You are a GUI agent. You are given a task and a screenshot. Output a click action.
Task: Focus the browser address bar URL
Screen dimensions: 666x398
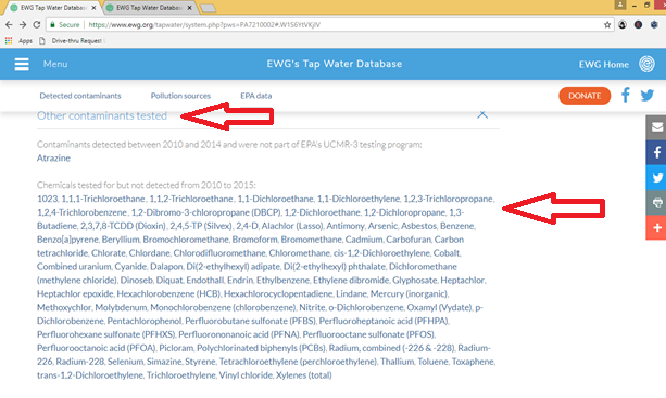pyautogui.click(x=204, y=25)
